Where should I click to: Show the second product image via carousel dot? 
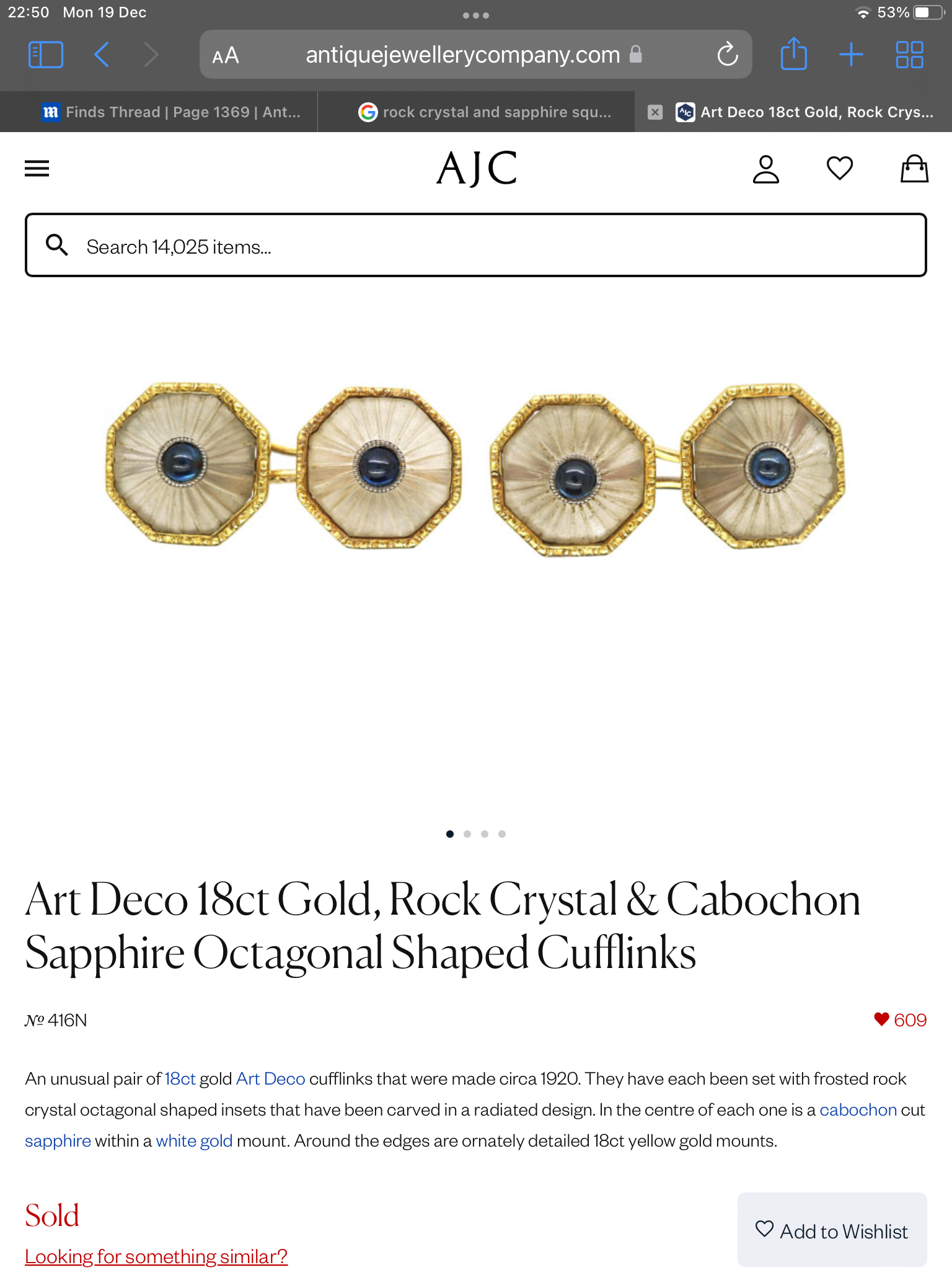[x=467, y=834]
